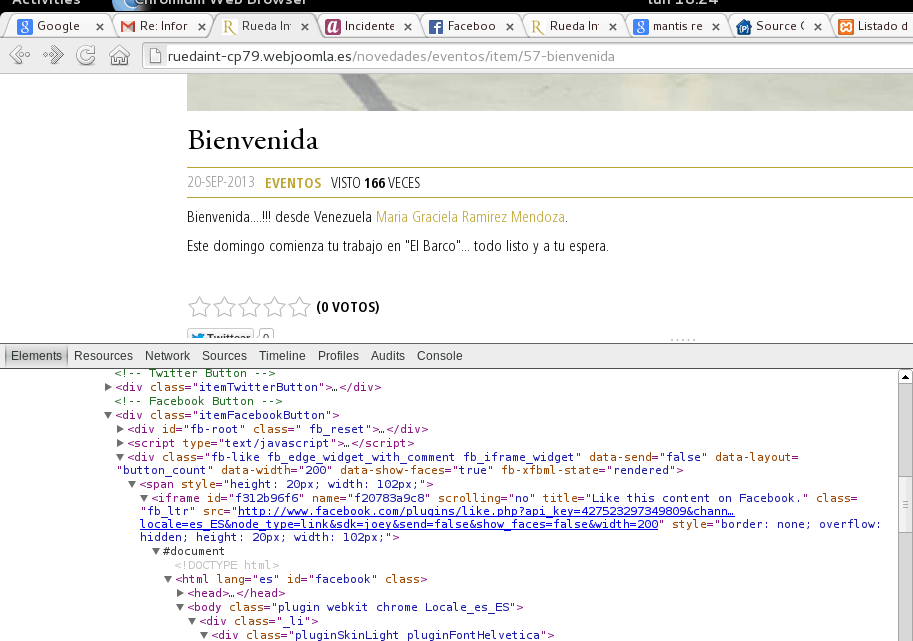Switch to the Google browser tab
The image size is (913, 641).
(56, 26)
